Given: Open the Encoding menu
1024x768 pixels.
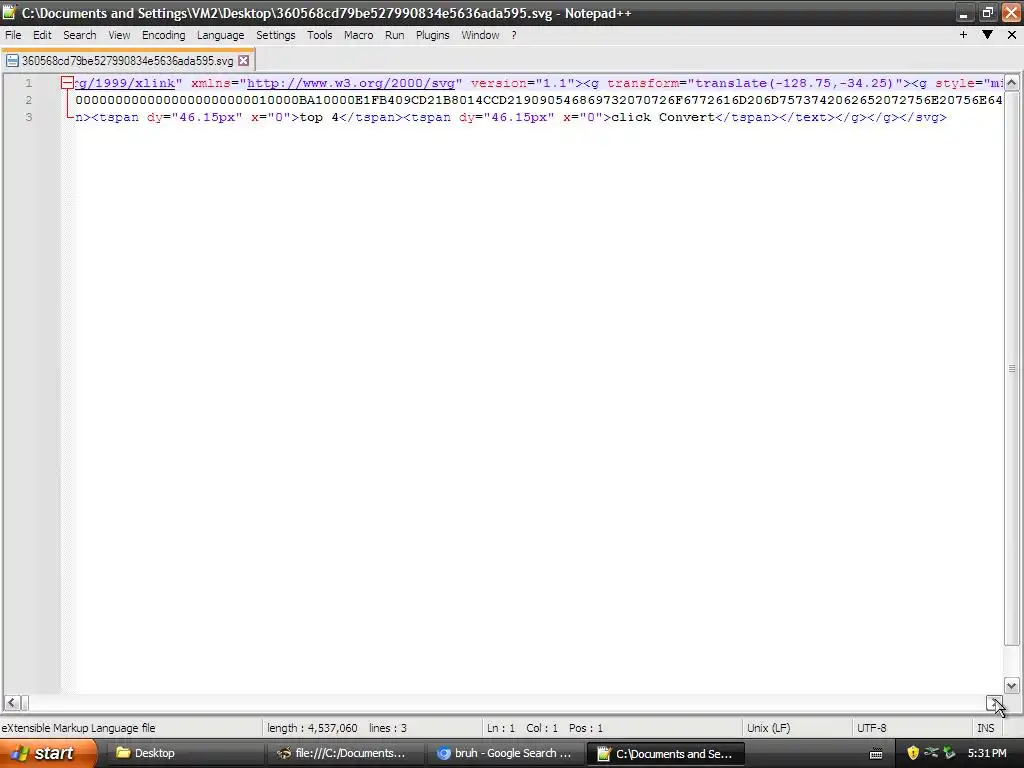Looking at the screenshot, I should coord(163,35).
